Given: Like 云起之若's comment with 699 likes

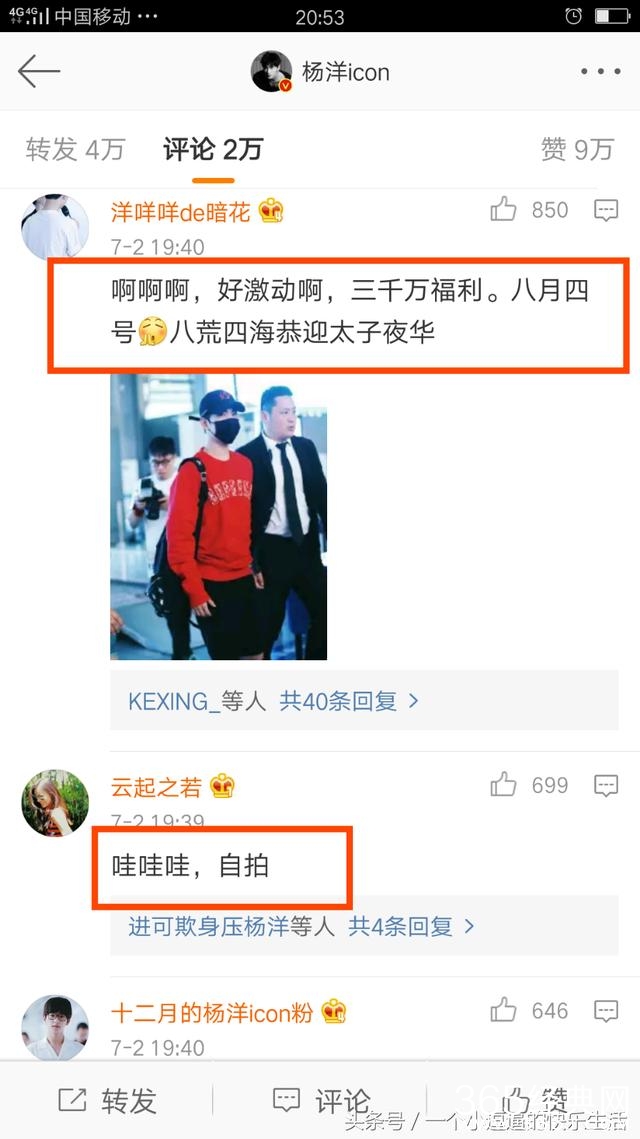Looking at the screenshot, I should point(503,785).
